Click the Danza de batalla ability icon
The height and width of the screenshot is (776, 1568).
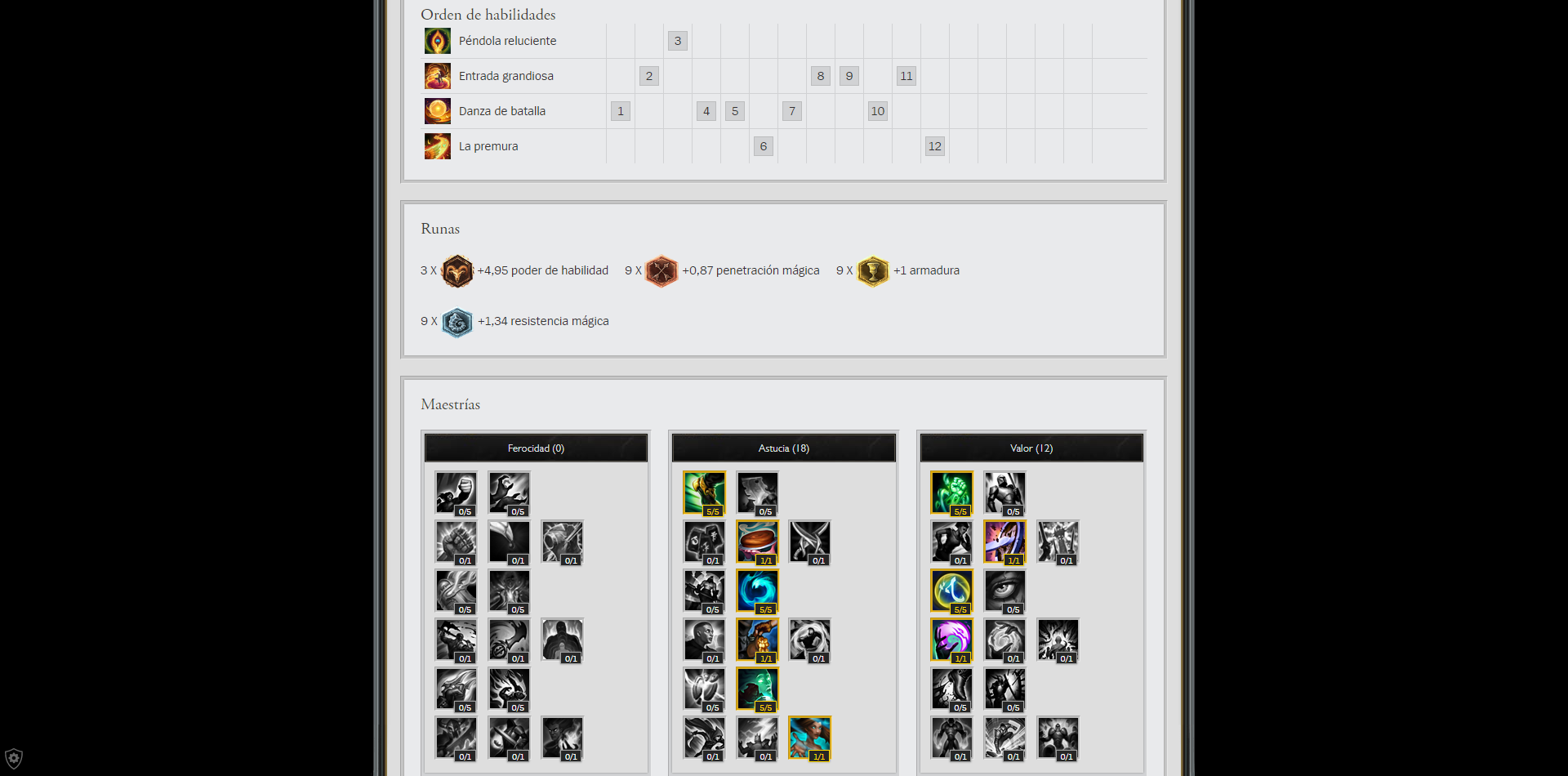[x=438, y=111]
